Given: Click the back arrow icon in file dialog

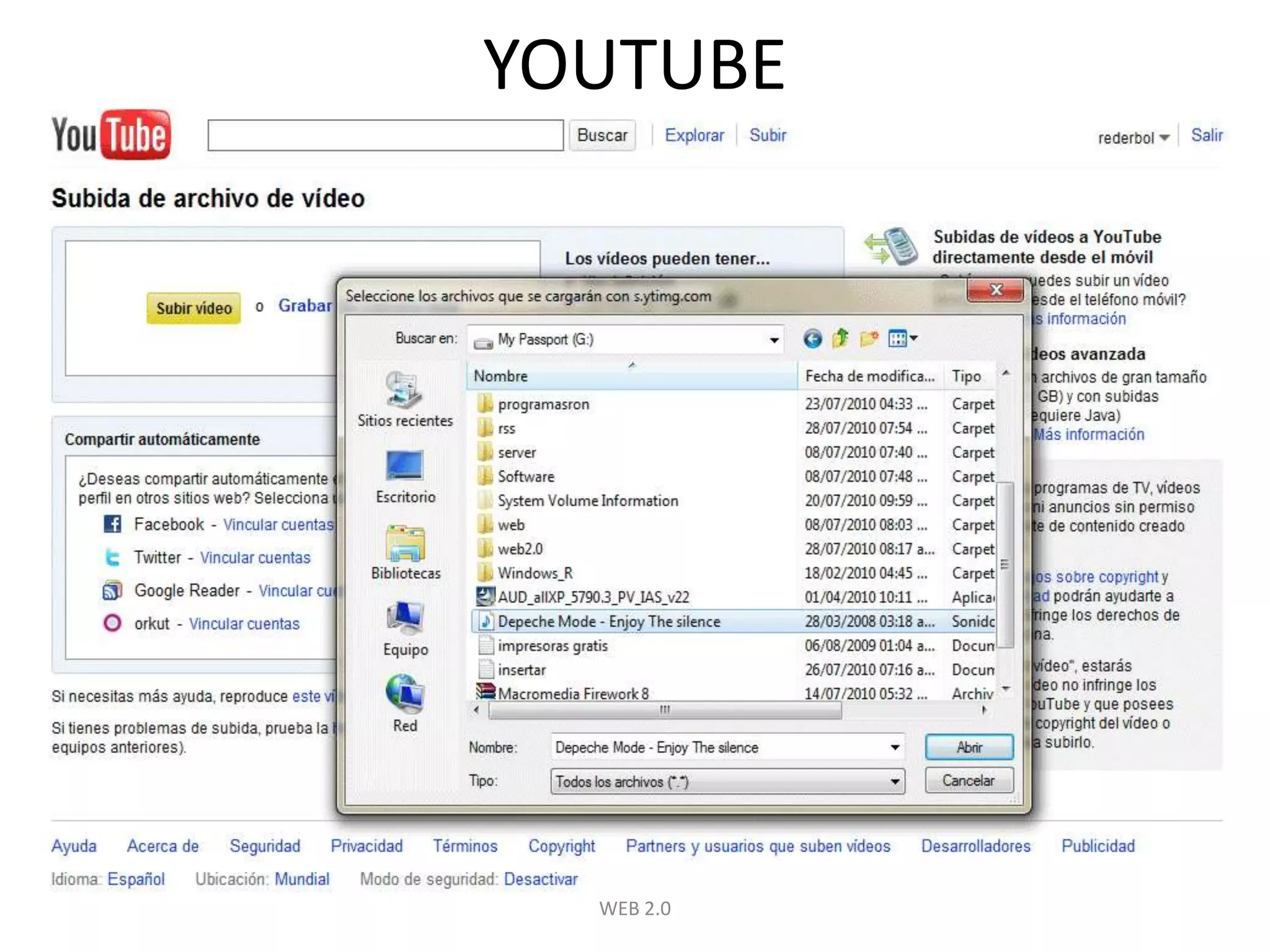Looking at the screenshot, I should click(812, 339).
